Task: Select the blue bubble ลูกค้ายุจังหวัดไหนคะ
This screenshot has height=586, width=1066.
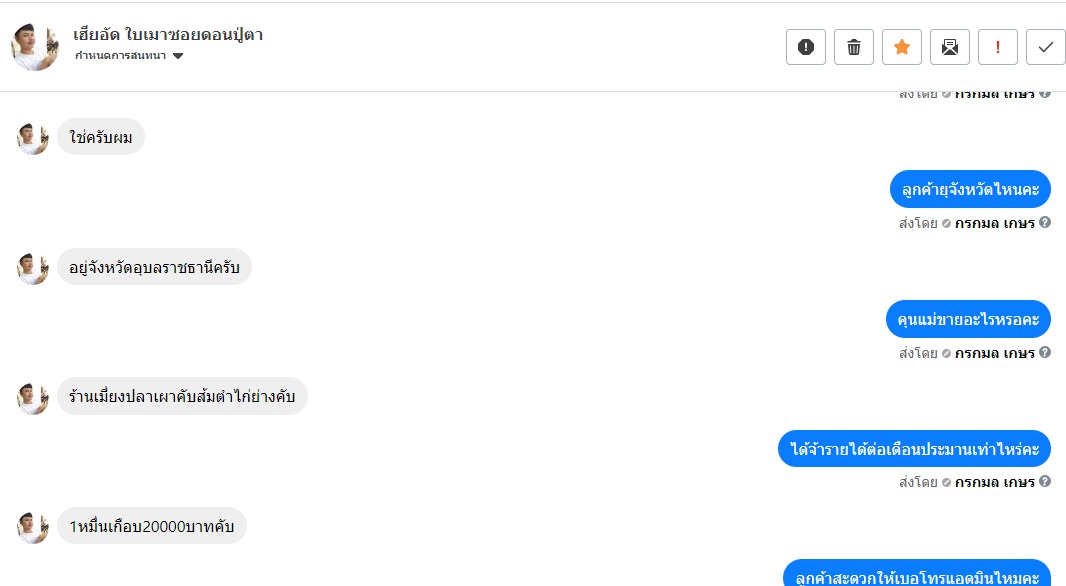Action: click(x=970, y=189)
